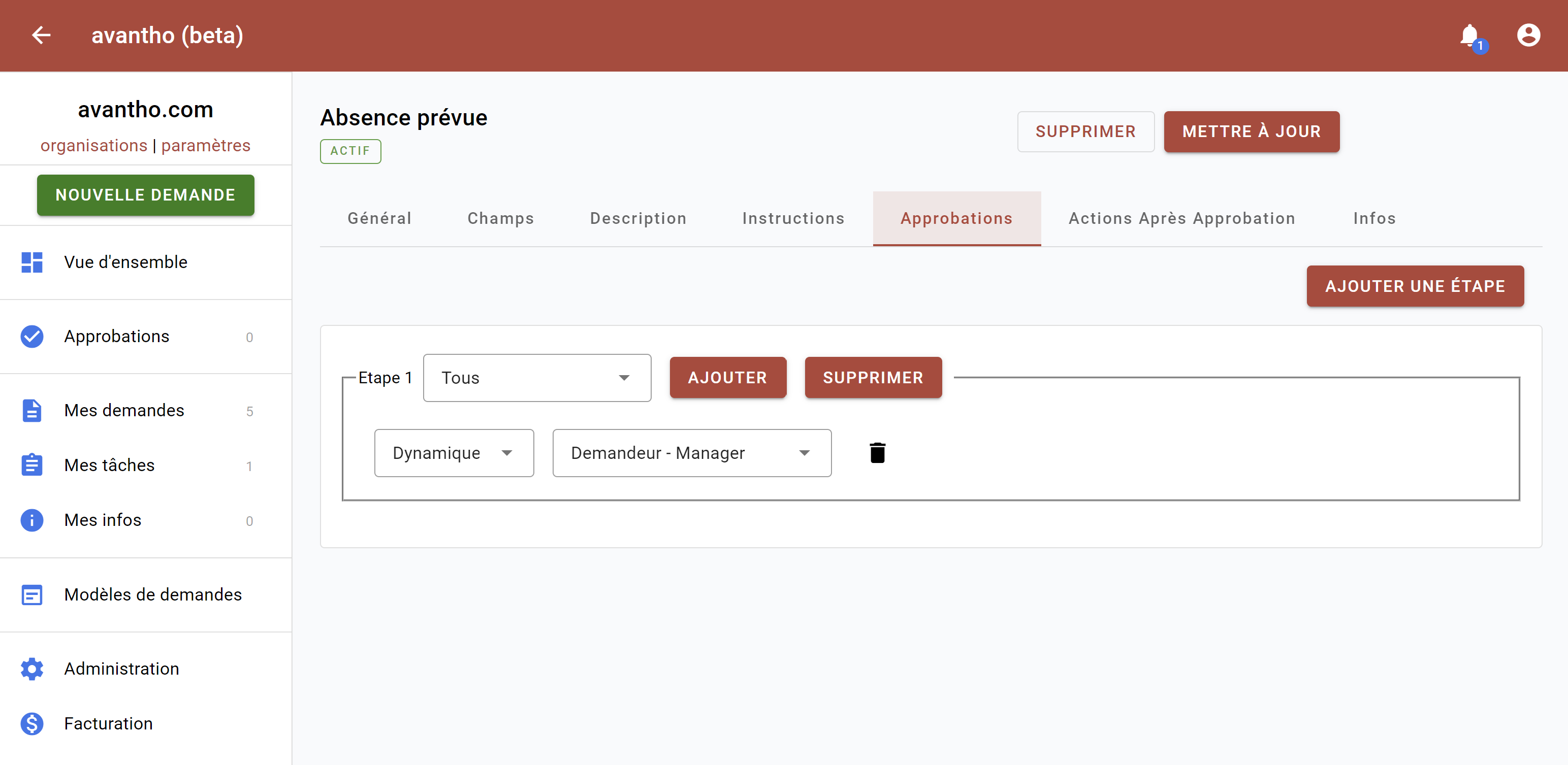Open Actions Après Approbation tab

click(1182, 218)
